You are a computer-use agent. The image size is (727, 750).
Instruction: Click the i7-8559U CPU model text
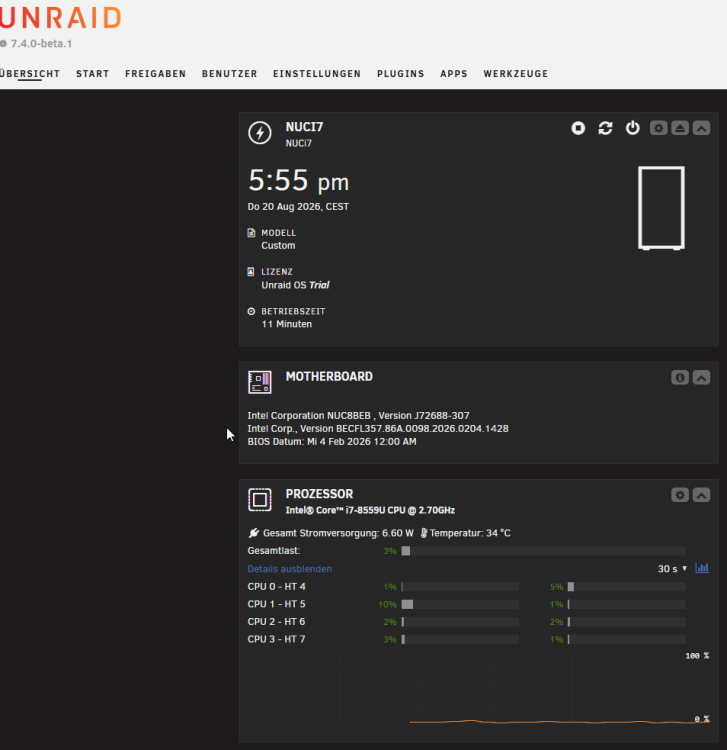370,510
